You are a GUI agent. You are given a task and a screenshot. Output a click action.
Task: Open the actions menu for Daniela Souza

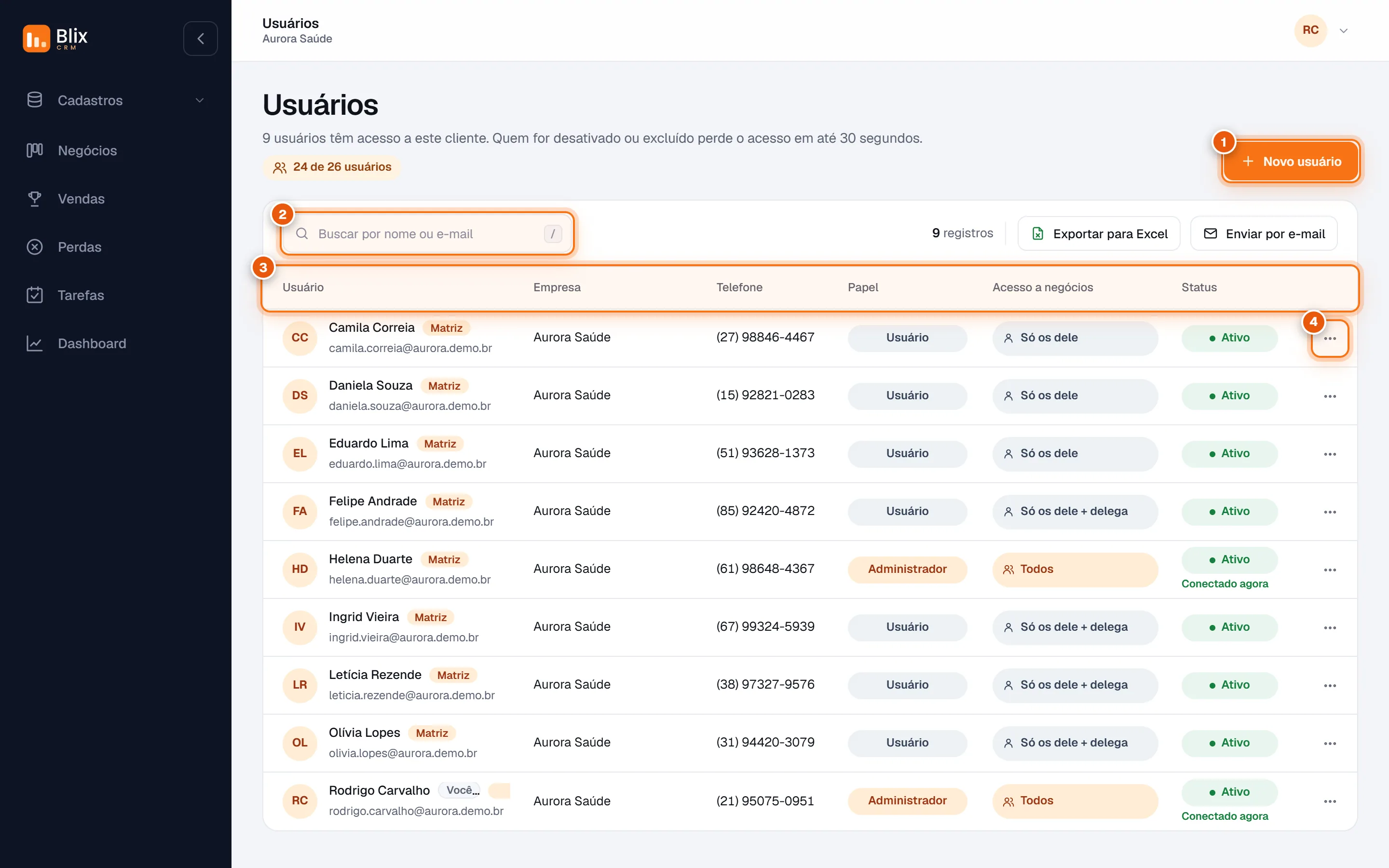pyautogui.click(x=1330, y=396)
